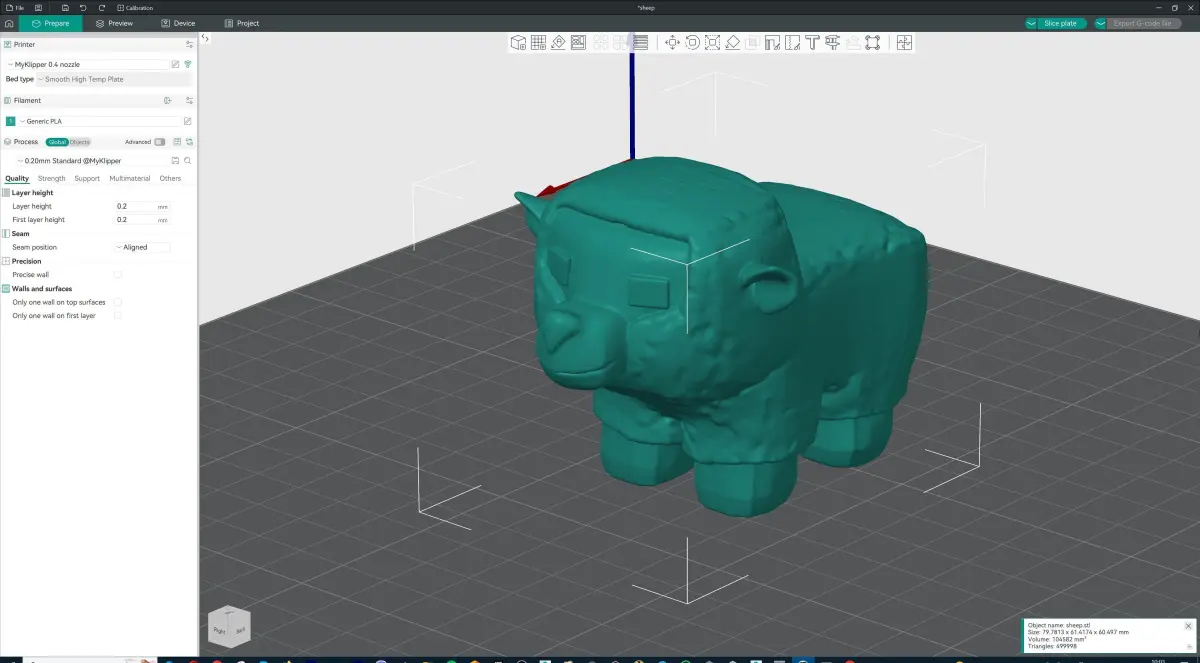Select the Text shape tool
The image size is (1200, 663).
[x=811, y=43]
